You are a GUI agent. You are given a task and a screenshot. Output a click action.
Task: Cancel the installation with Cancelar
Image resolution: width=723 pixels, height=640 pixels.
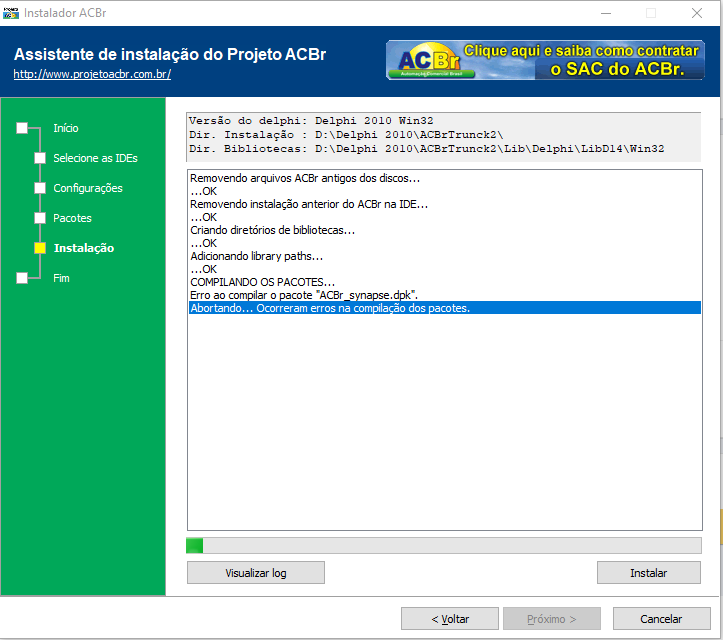661,619
